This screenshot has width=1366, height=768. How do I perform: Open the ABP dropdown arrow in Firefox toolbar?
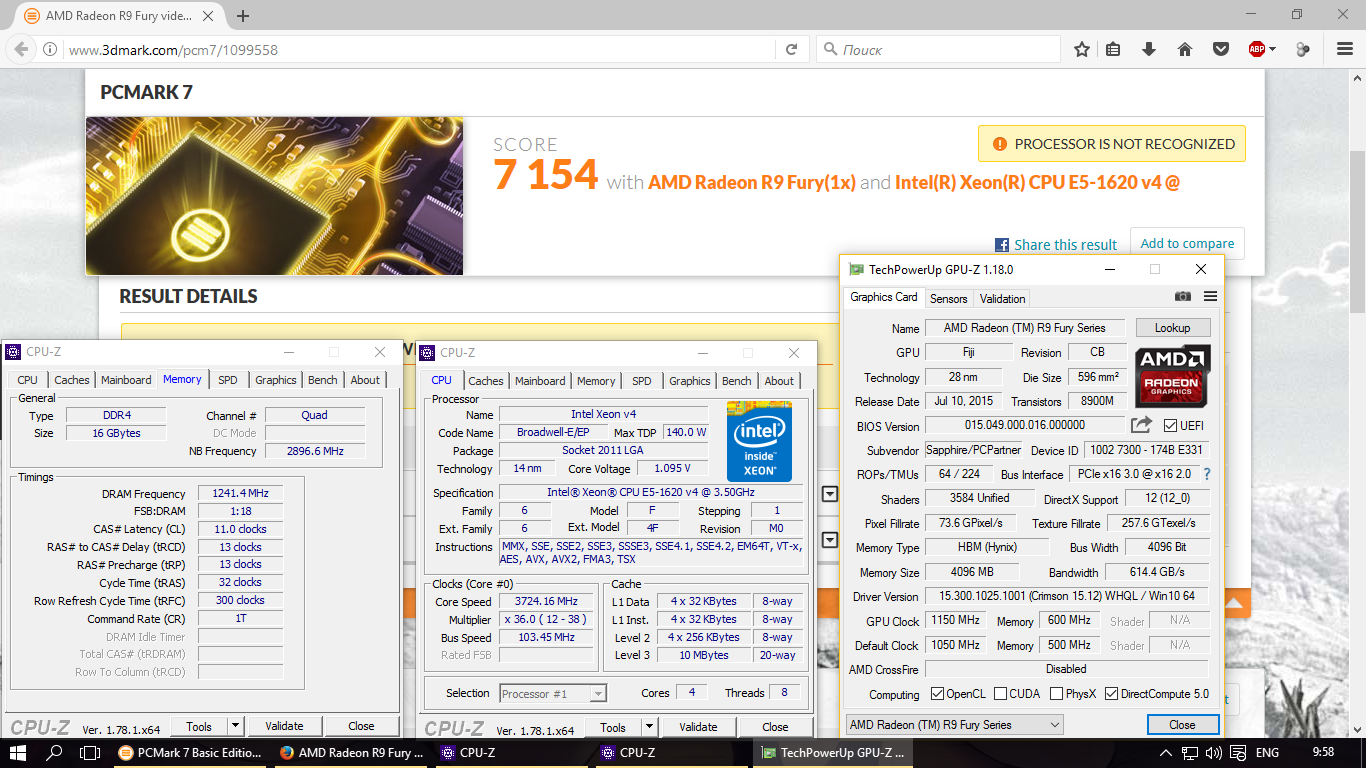[1273, 49]
